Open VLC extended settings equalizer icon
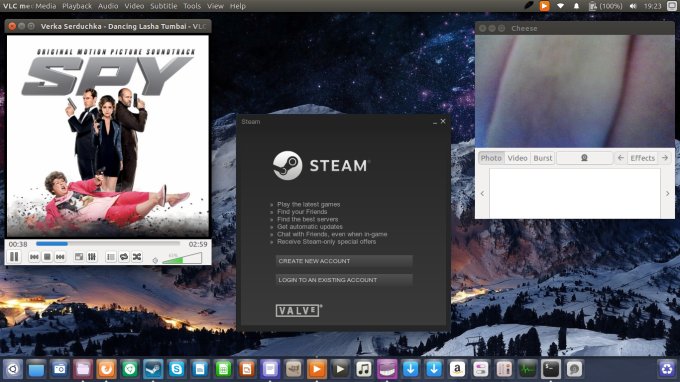 92,257
